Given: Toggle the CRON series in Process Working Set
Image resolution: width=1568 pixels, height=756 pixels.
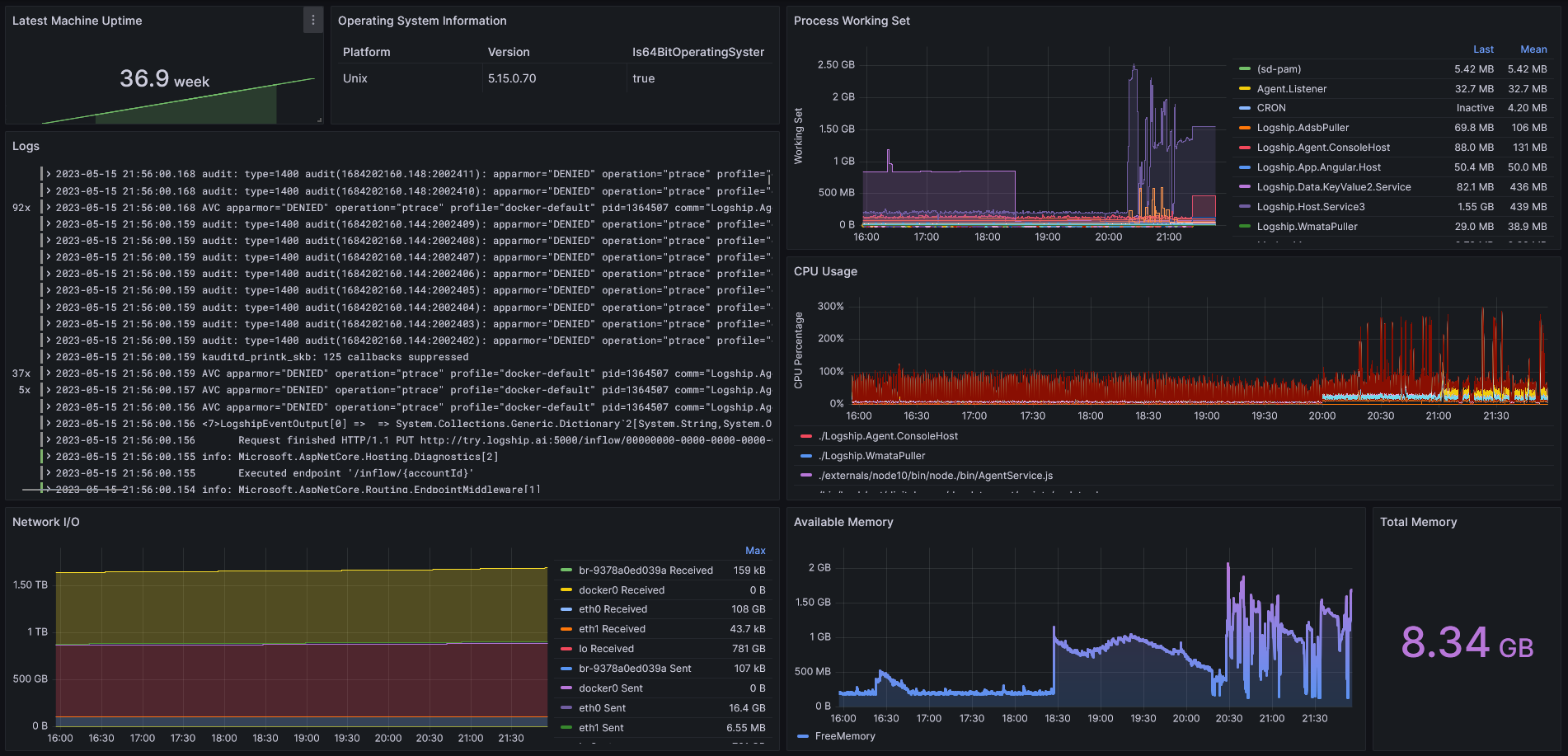Looking at the screenshot, I should pyautogui.click(x=1270, y=108).
